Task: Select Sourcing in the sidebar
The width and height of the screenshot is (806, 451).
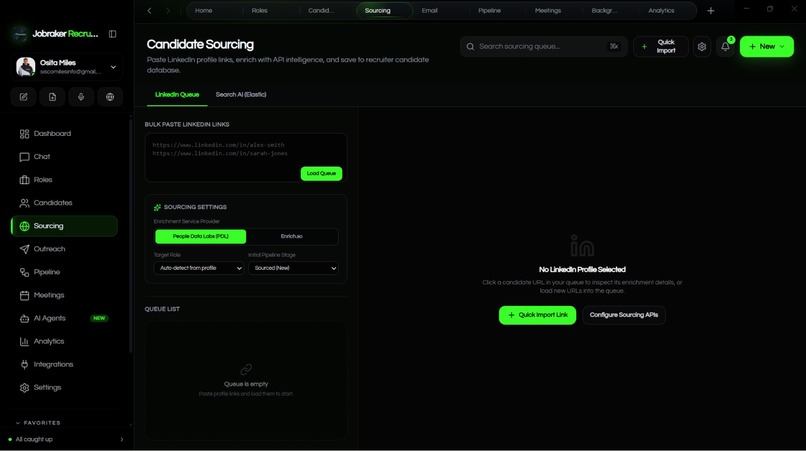Action: (x=64, y=226)
